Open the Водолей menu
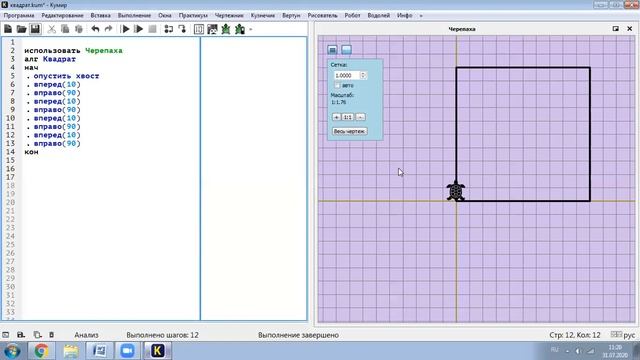Viewport: 640px width, 360px height. (x=379, y=16)
